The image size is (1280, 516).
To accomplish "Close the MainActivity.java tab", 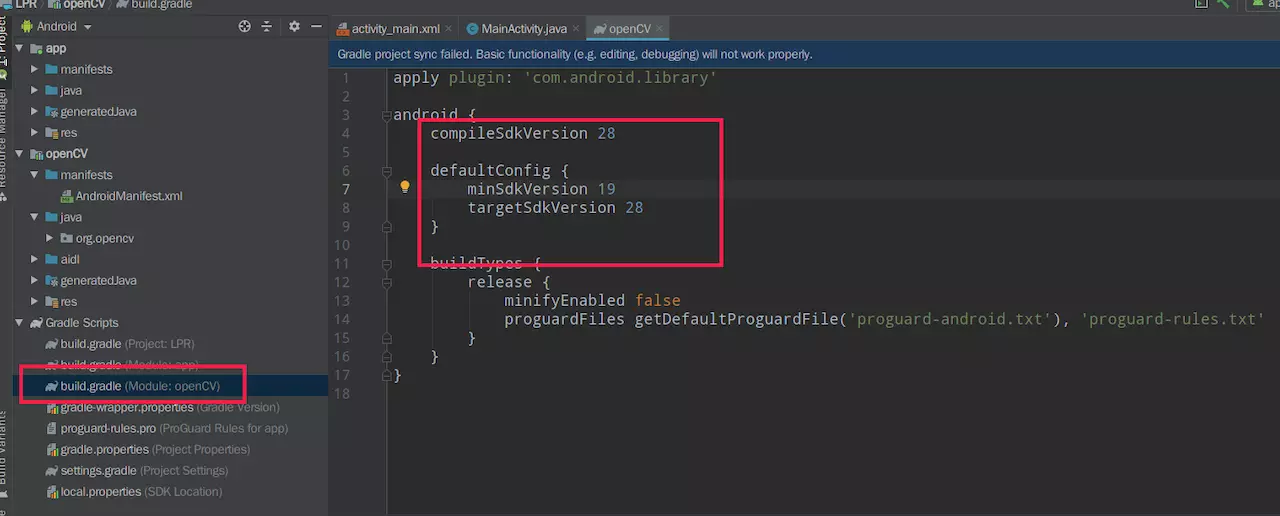I will coord(577,29).
